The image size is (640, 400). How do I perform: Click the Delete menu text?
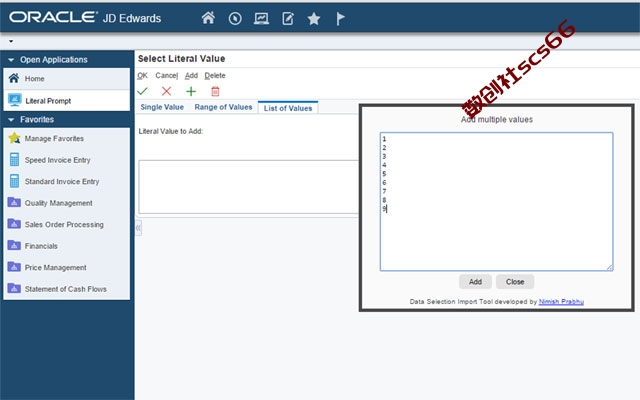click(215, 76)
